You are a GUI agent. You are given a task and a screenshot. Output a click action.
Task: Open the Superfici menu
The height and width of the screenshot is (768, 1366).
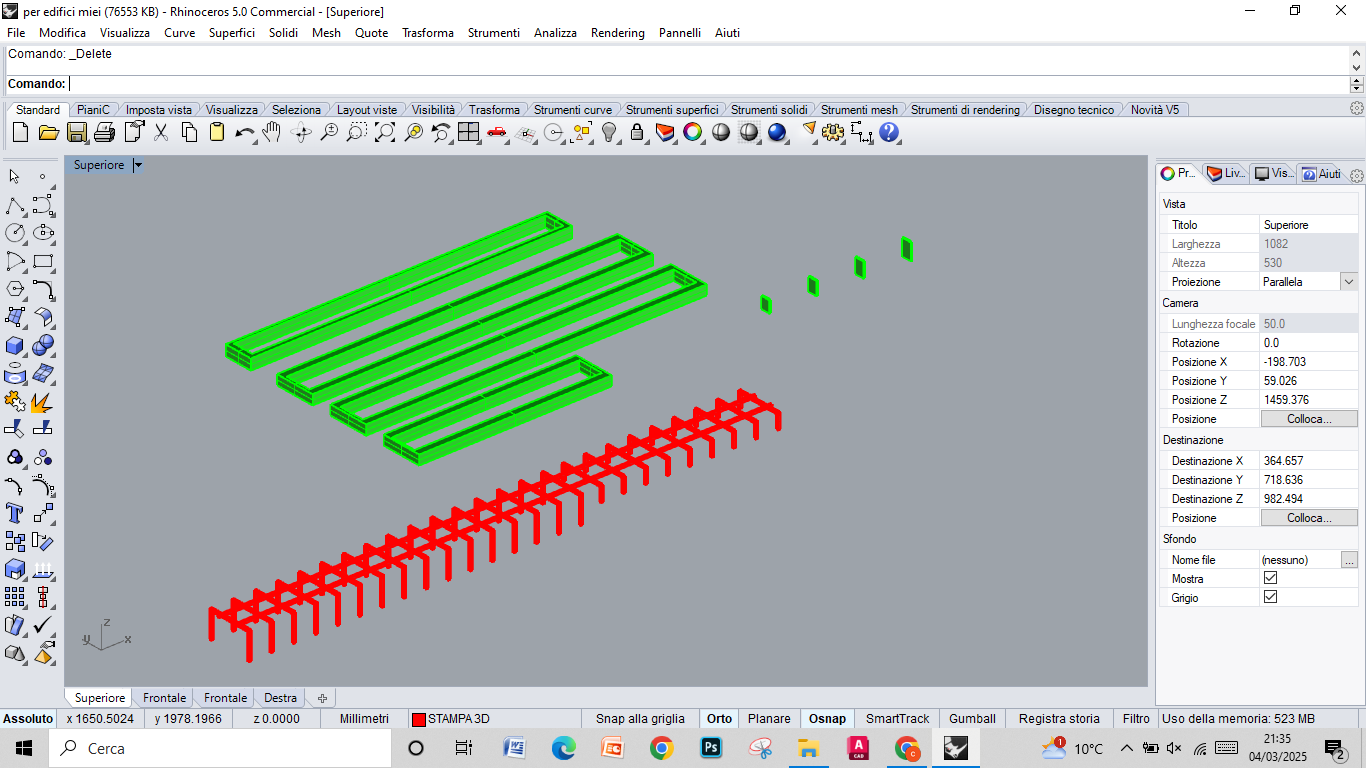[232, 32]
